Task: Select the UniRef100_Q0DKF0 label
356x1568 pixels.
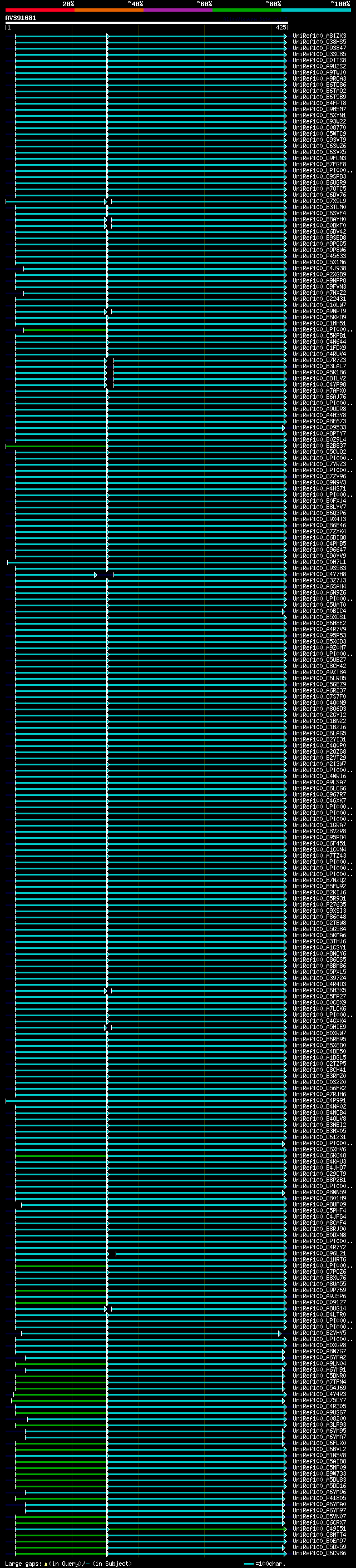Action: click(319, 226)
